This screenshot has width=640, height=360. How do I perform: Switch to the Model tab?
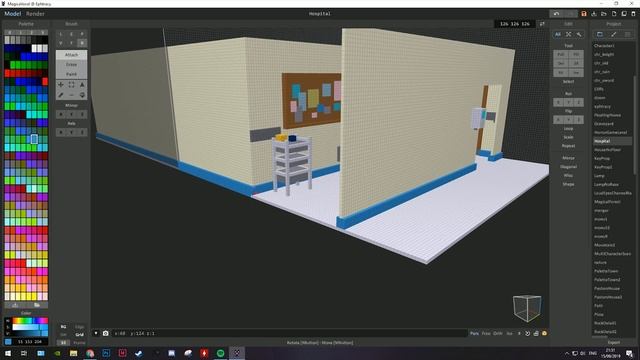(x=12, y=14)
